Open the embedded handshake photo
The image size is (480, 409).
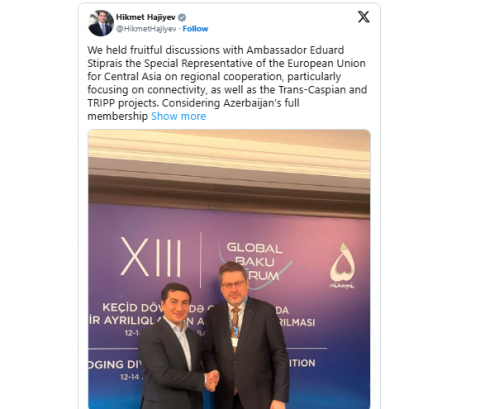click(x=229, y=269)
